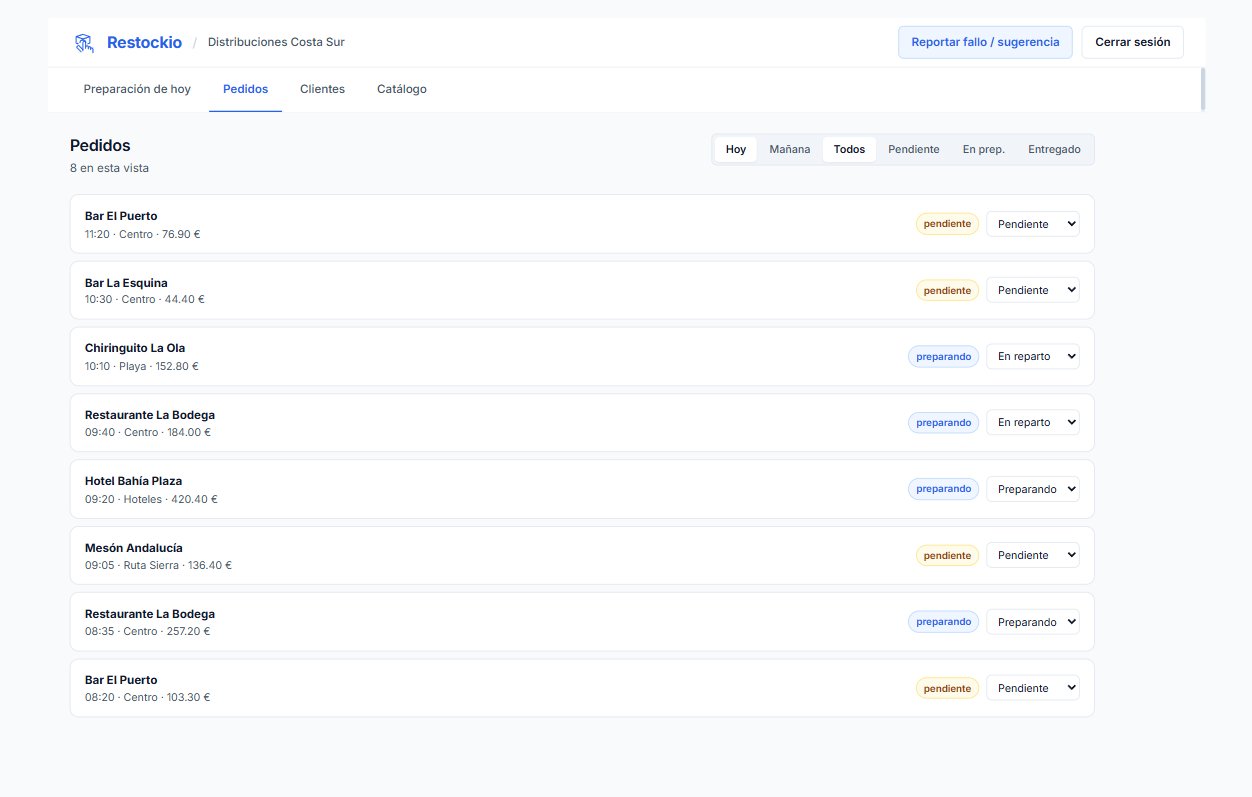The image size is (1252, 797).
Task: Open Hotel Bahía Plaza status dropdown
Action: click(x=1032, y=489)
